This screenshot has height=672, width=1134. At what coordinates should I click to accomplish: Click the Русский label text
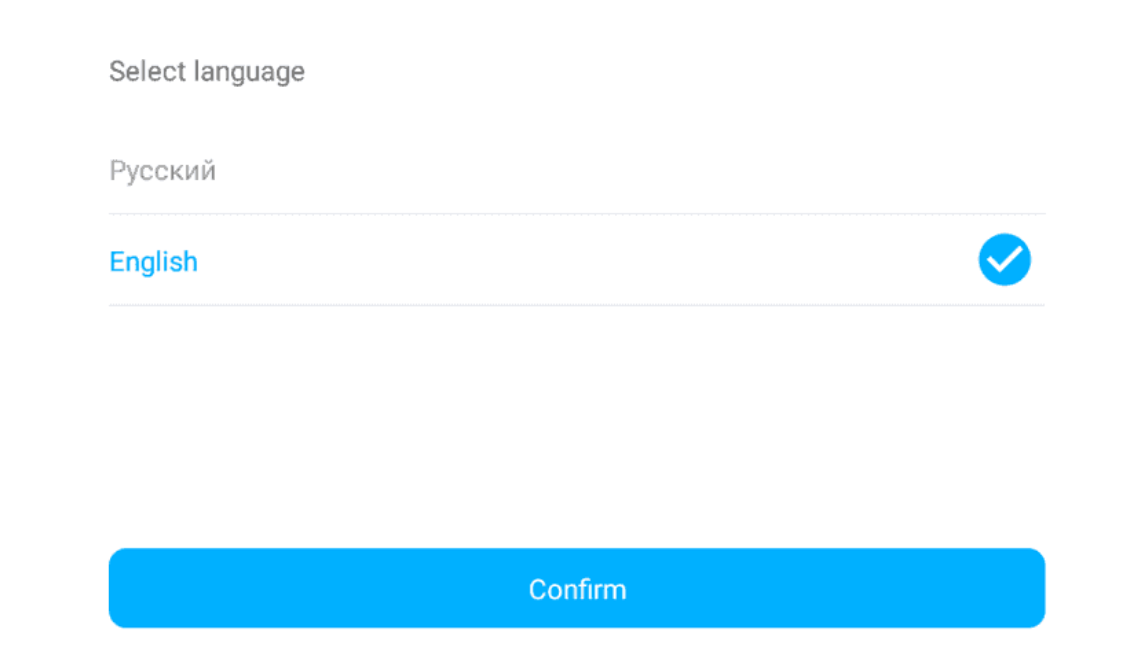163,171
